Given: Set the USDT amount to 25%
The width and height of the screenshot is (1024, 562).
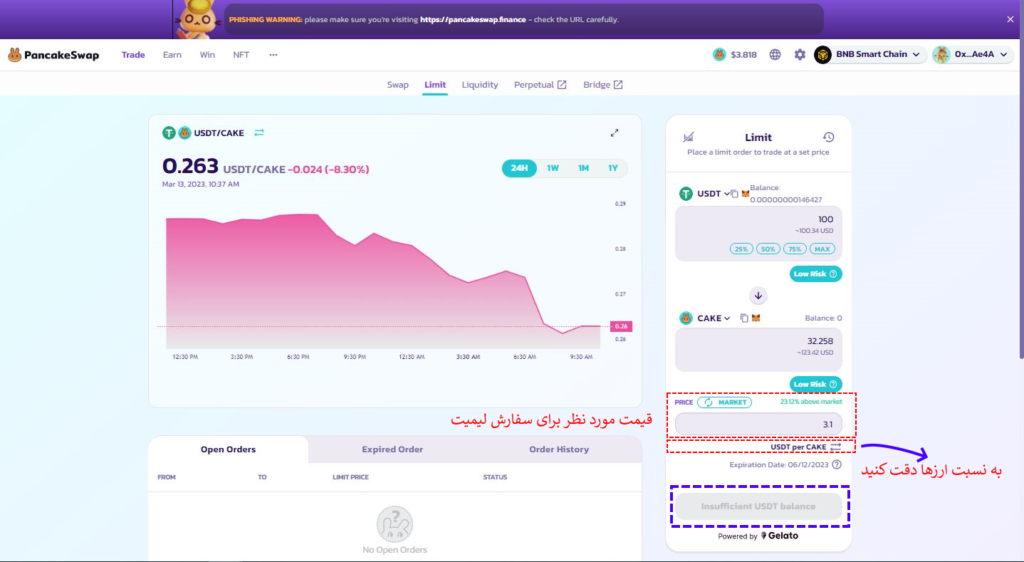Looking at the screenshot, I should (741, 249).
